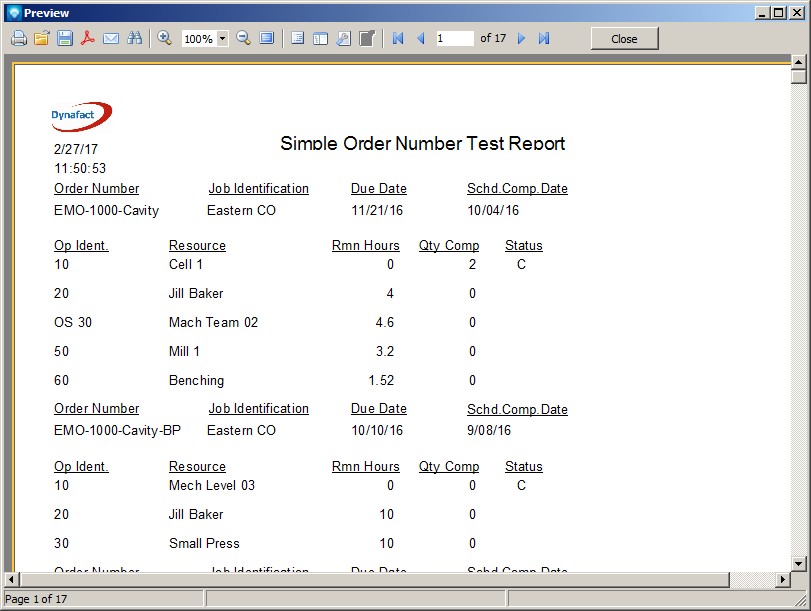Click the horizontal scrollbar right arrow

pos(782,580)
